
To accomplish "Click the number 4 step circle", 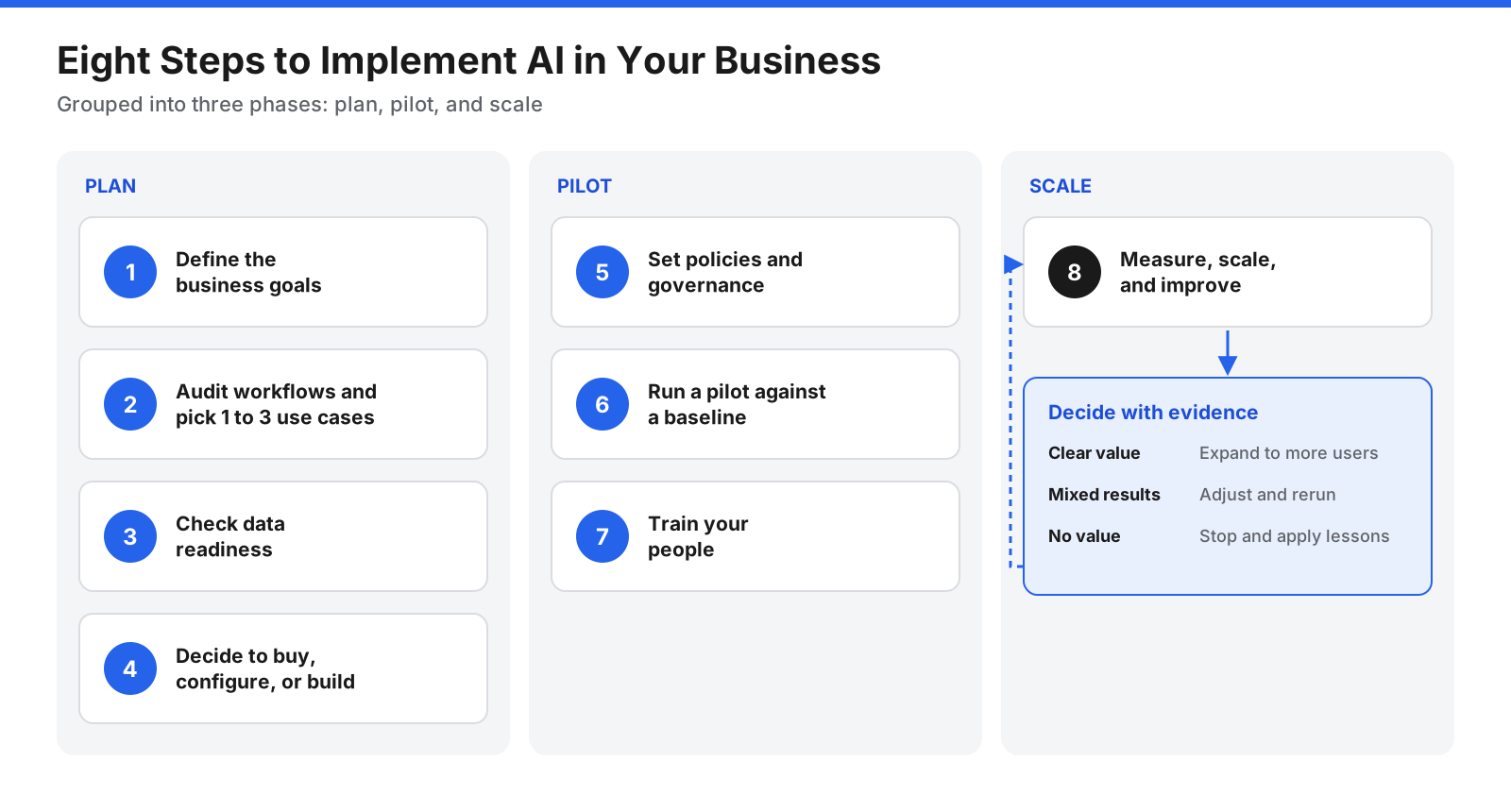I will point(130,668).
